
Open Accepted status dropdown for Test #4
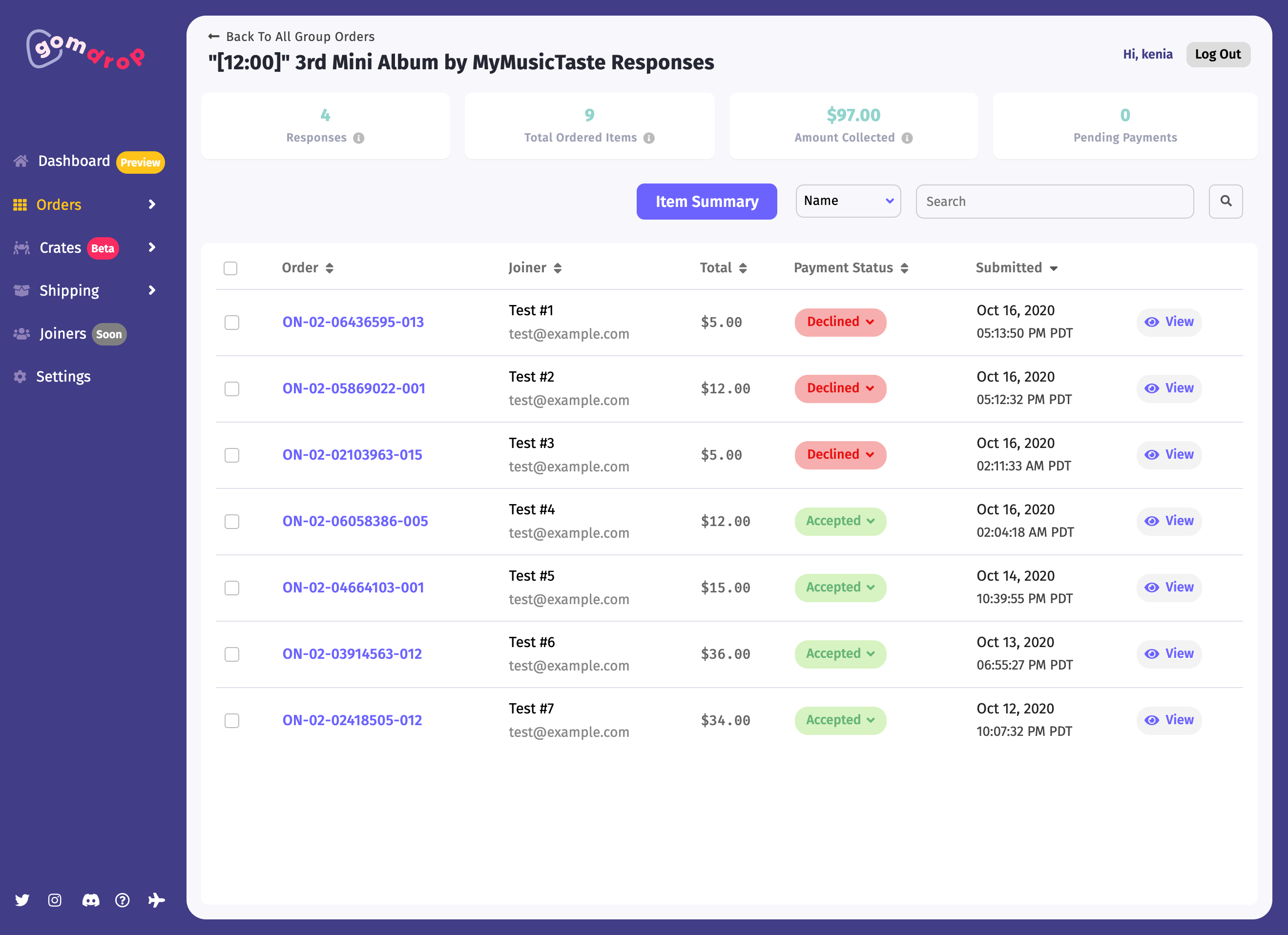(840, 521)
